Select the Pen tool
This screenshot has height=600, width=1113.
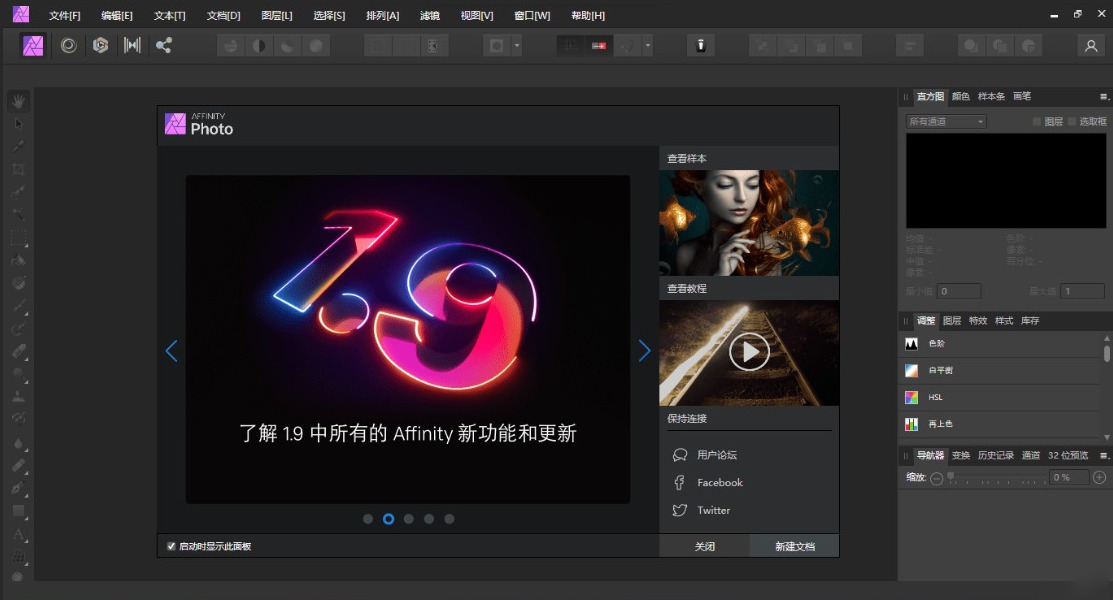(18, 488)
